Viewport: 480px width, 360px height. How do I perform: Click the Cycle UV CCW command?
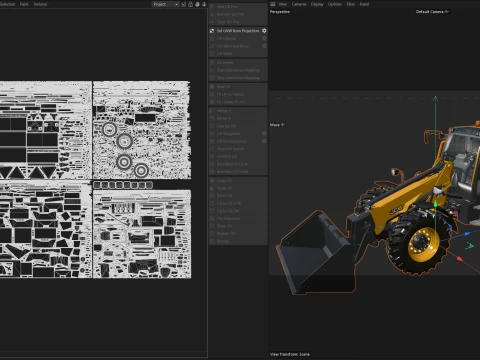coord(238,203)
